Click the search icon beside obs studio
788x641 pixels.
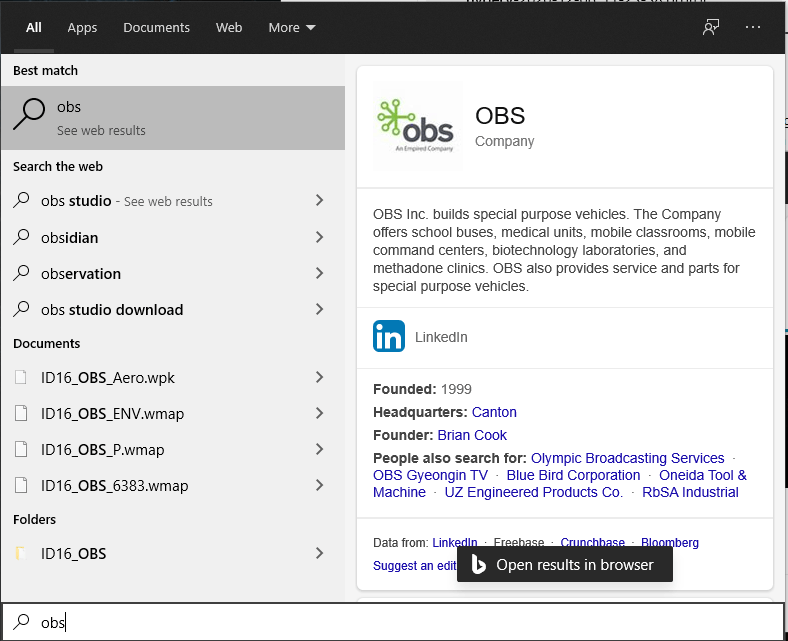(21, 200)
